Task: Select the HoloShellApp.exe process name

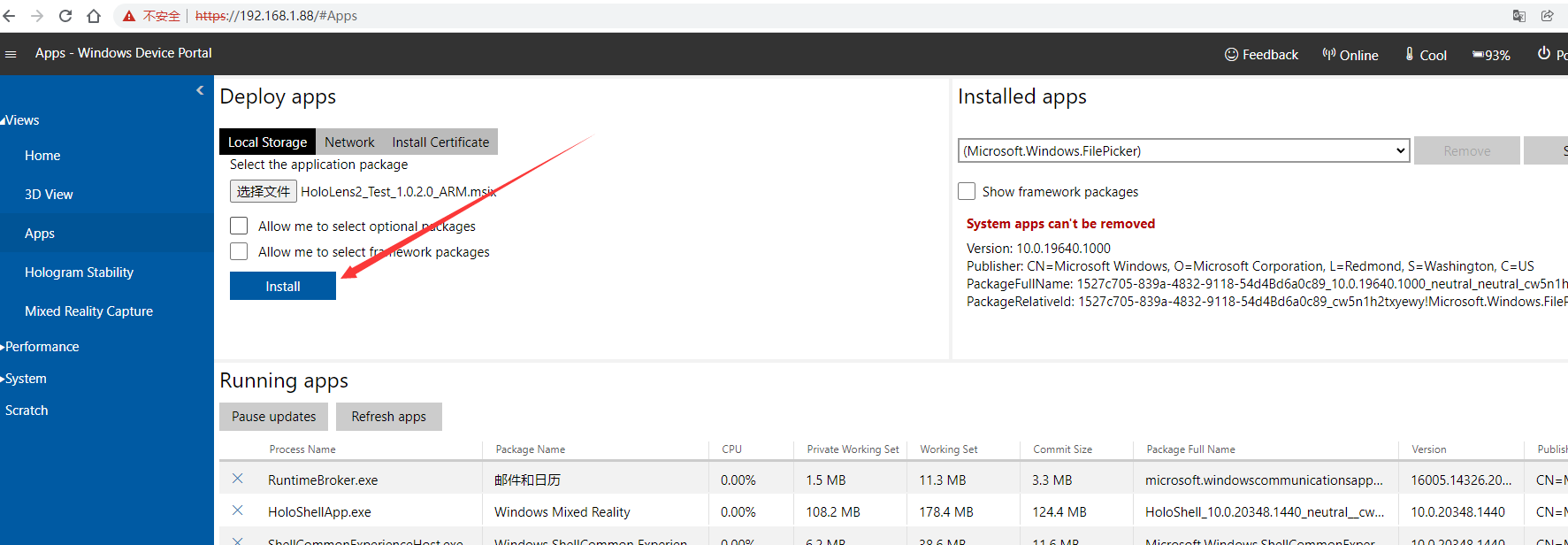Action: [x=319, y=512]
